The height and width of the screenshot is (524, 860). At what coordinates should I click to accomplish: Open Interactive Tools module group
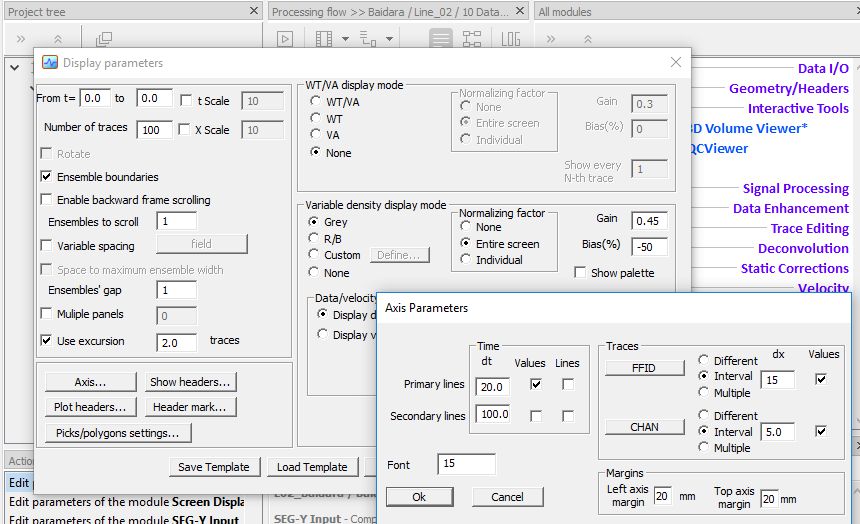[798, 108]
